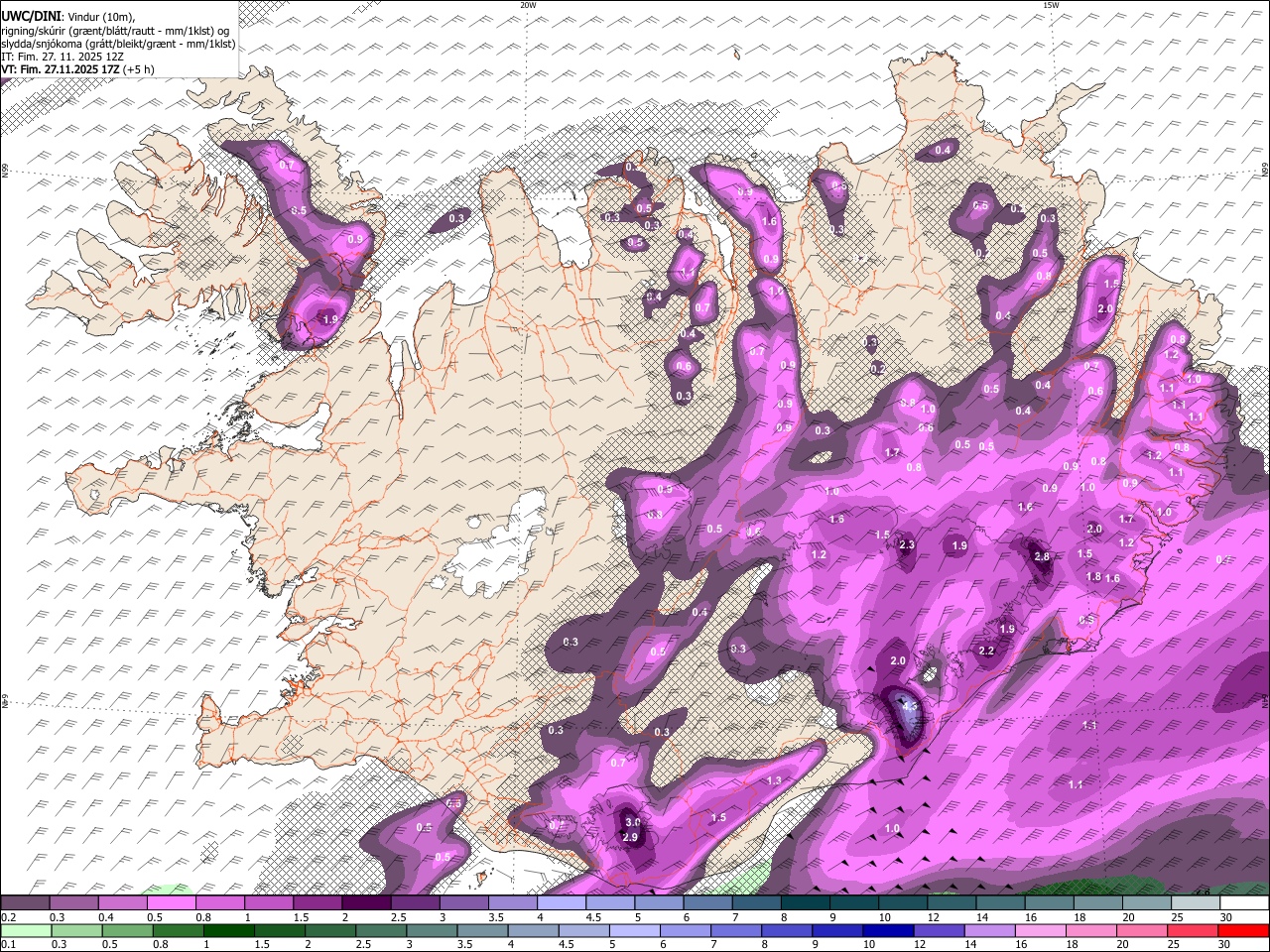This screenshot has height=952, width=1270.
Task: Click lower-scale green swatch between 0.8 and 1
Action: 178,931
